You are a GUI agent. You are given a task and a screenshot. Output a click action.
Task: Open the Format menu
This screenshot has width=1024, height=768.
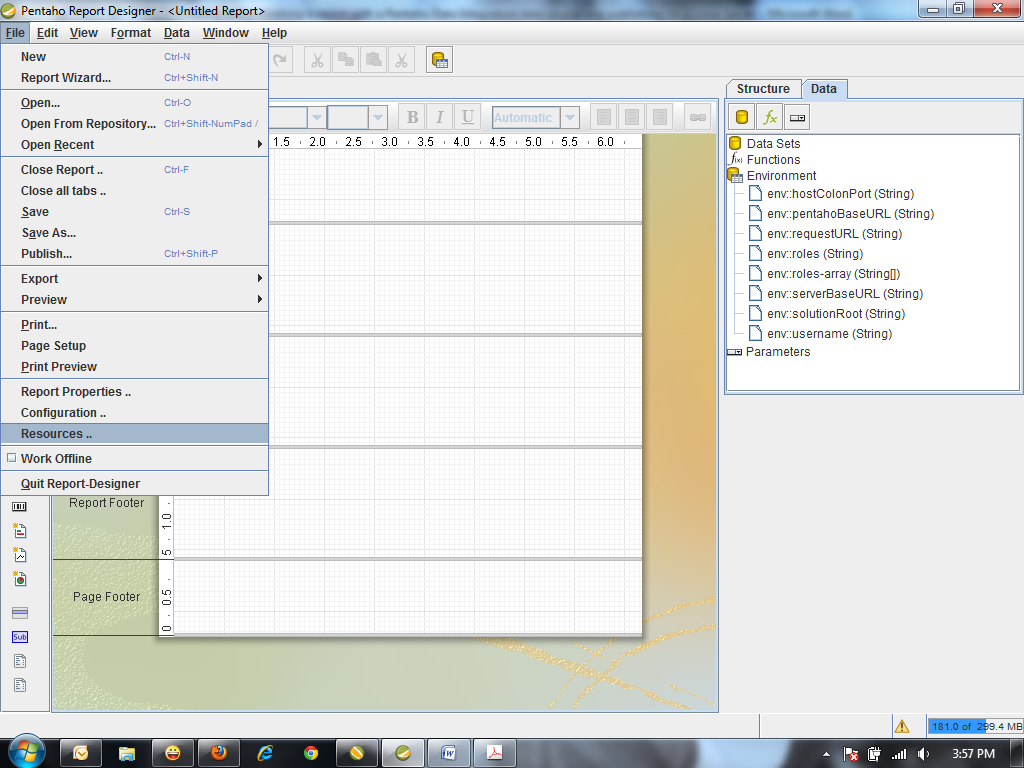(131, 33)
